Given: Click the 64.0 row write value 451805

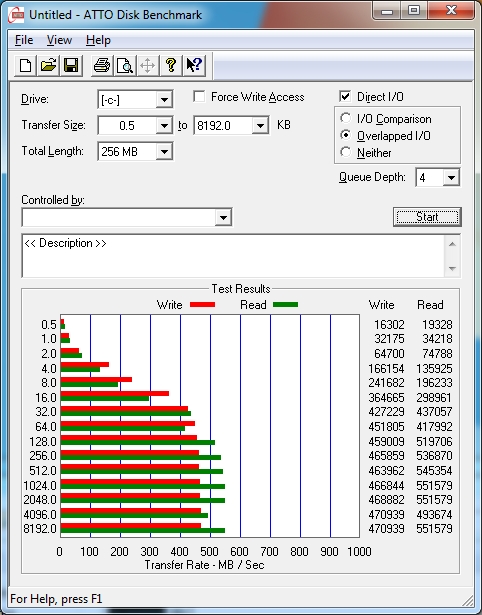Looking at the screenshot, I should (386, 426).
